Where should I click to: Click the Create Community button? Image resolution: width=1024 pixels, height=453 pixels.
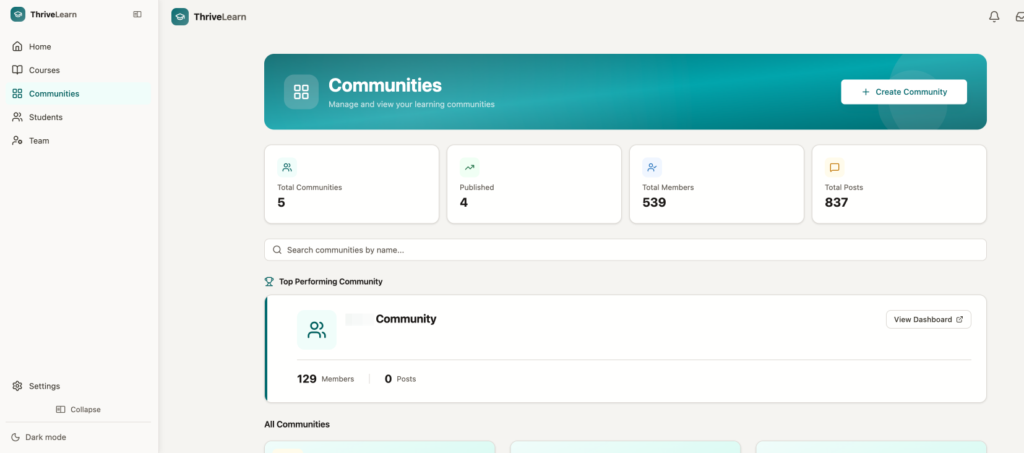click(903, 92)
